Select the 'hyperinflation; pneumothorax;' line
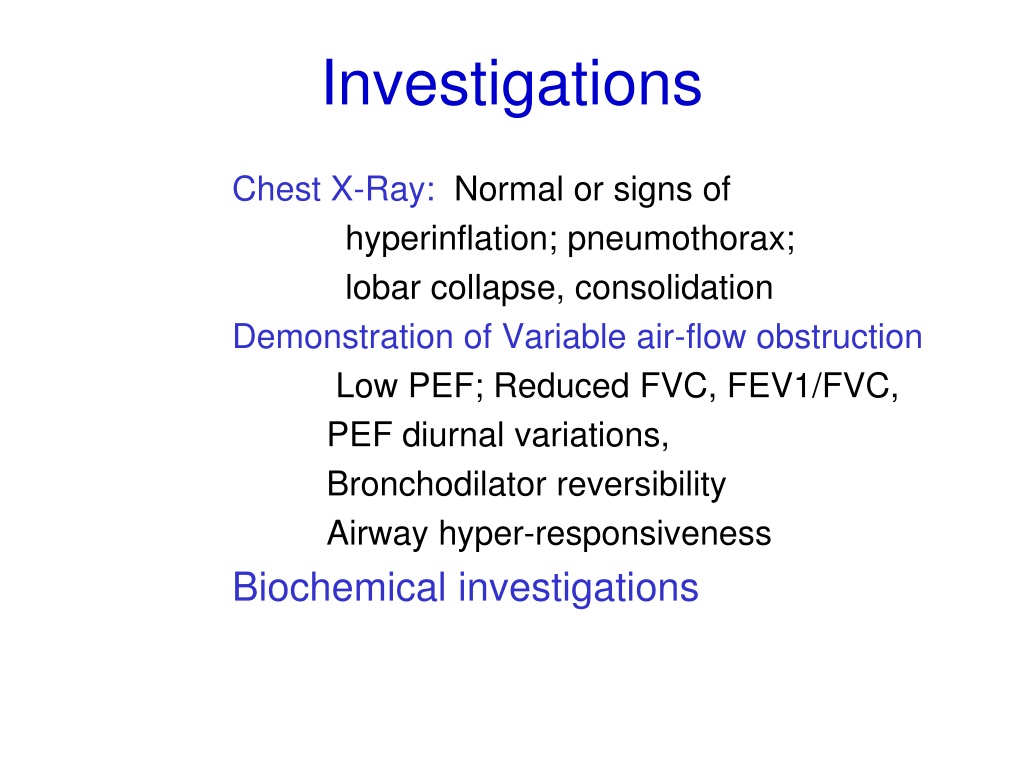 570,238
